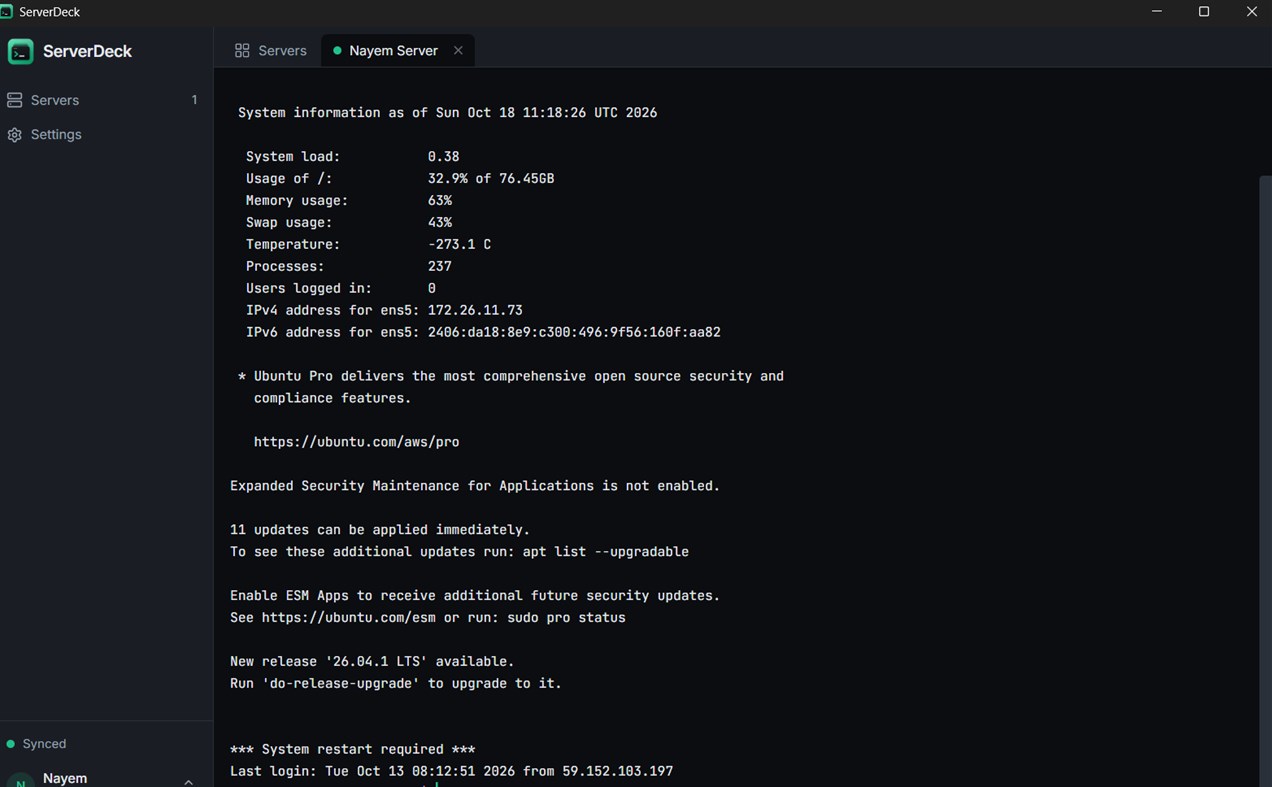Viewport: 1272px width, 787px height.
Task: Click the Temperature value -273.1 C
Action: (459, 244)
